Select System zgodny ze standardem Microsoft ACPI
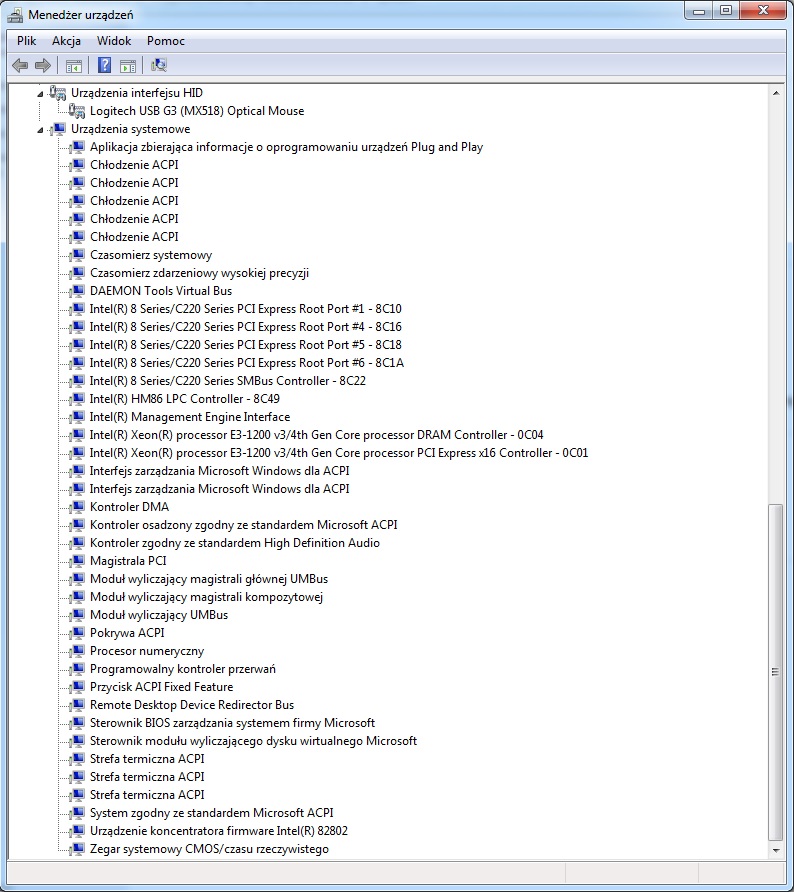The height and width of the screenshot is (892, 794). (x=211, y=813)
